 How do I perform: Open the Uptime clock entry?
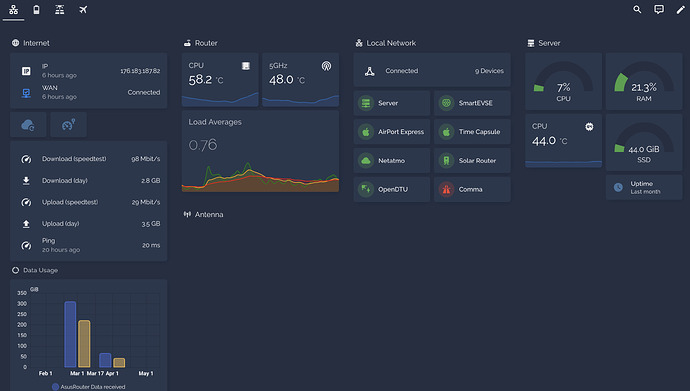pos(644,187)
